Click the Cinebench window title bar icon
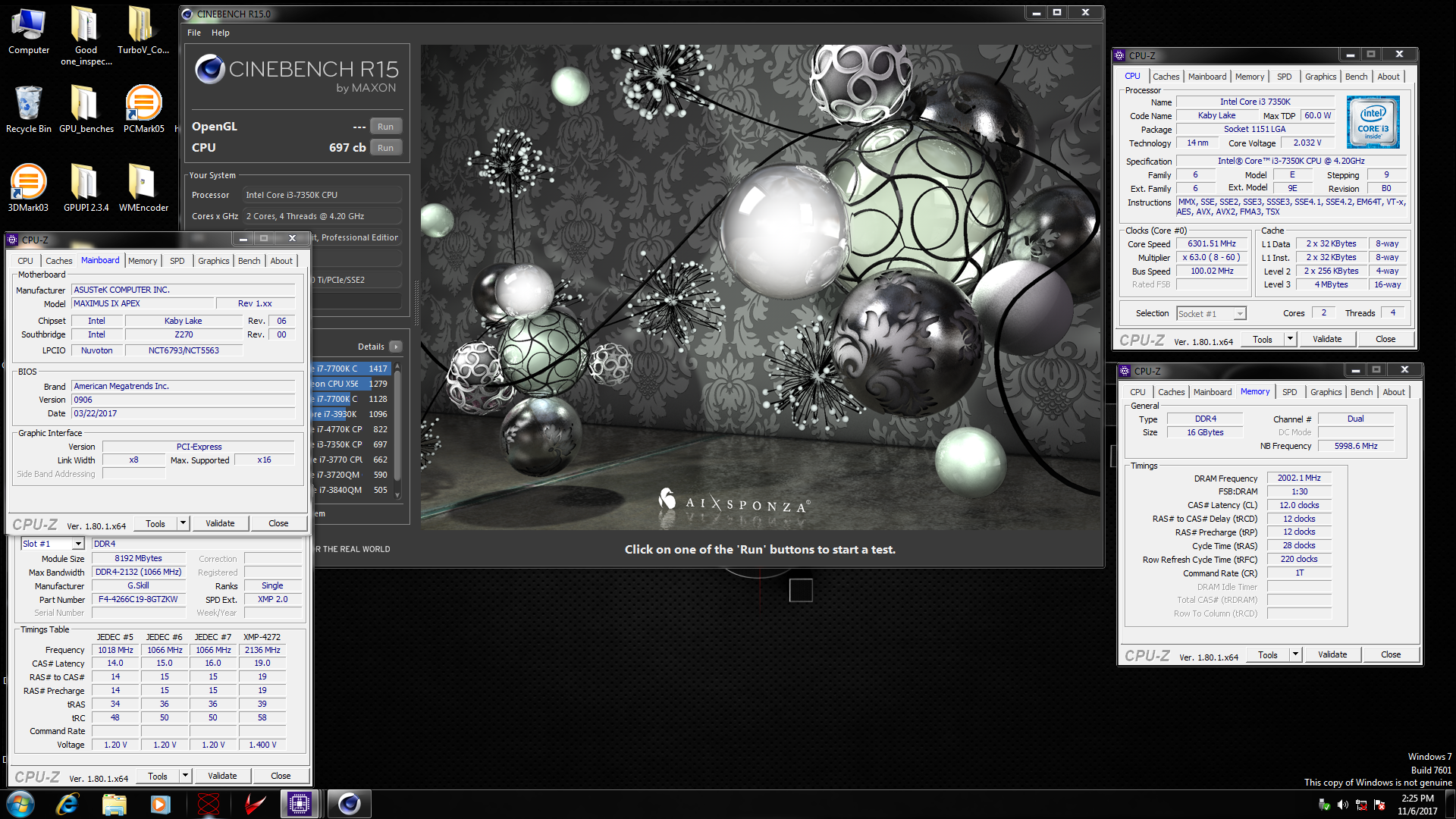This screenshot has height=819, width=1456. [x=187, y=14]
